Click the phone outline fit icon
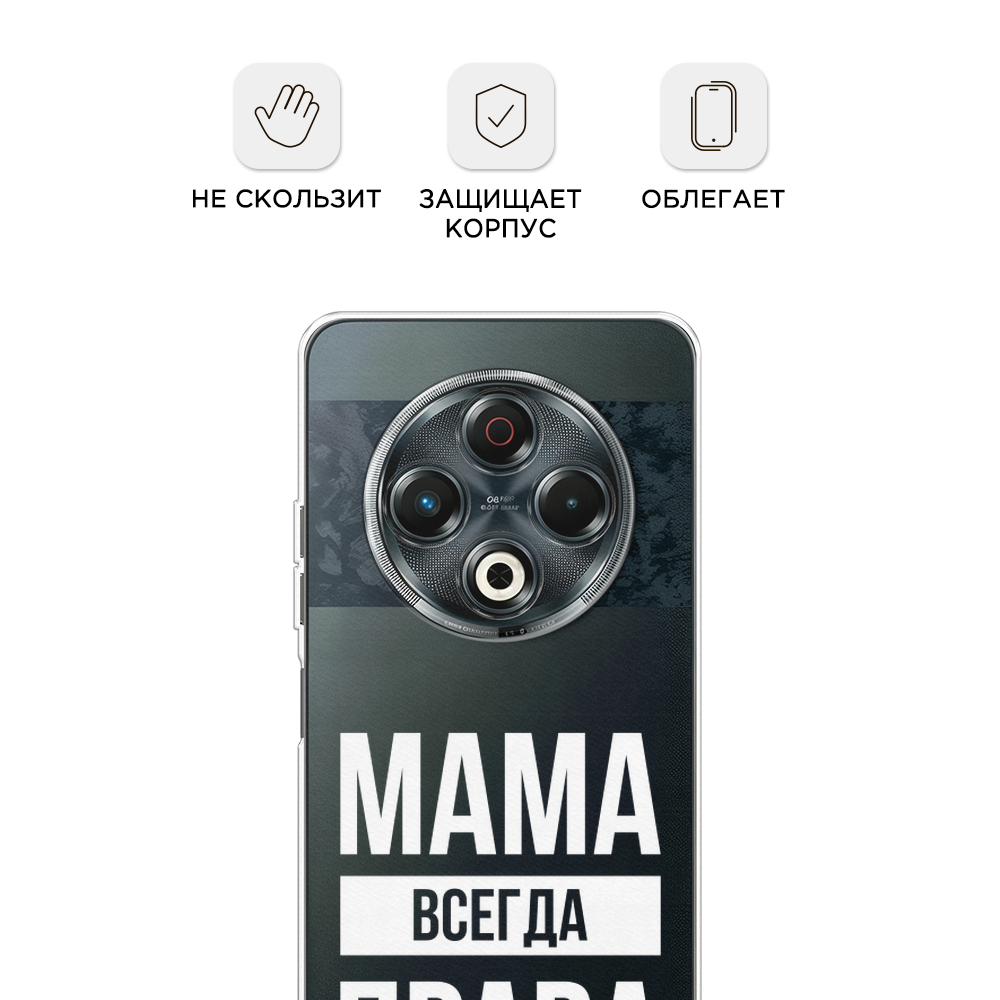Screen dimensions: 1000x1000 click(714, 116)
